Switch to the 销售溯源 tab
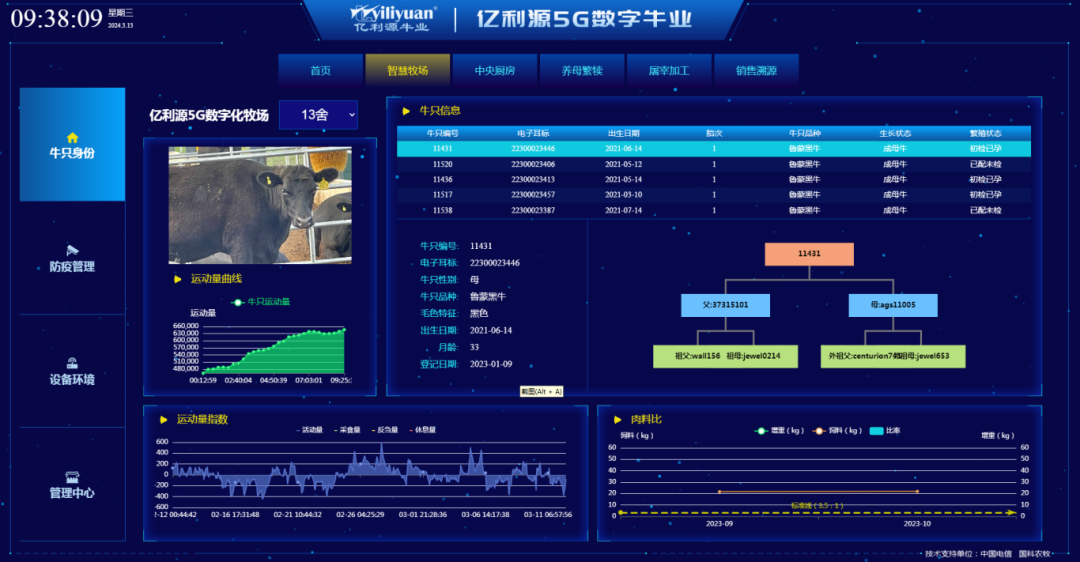This screenshot has height=562, width=1080. [756, 70]
